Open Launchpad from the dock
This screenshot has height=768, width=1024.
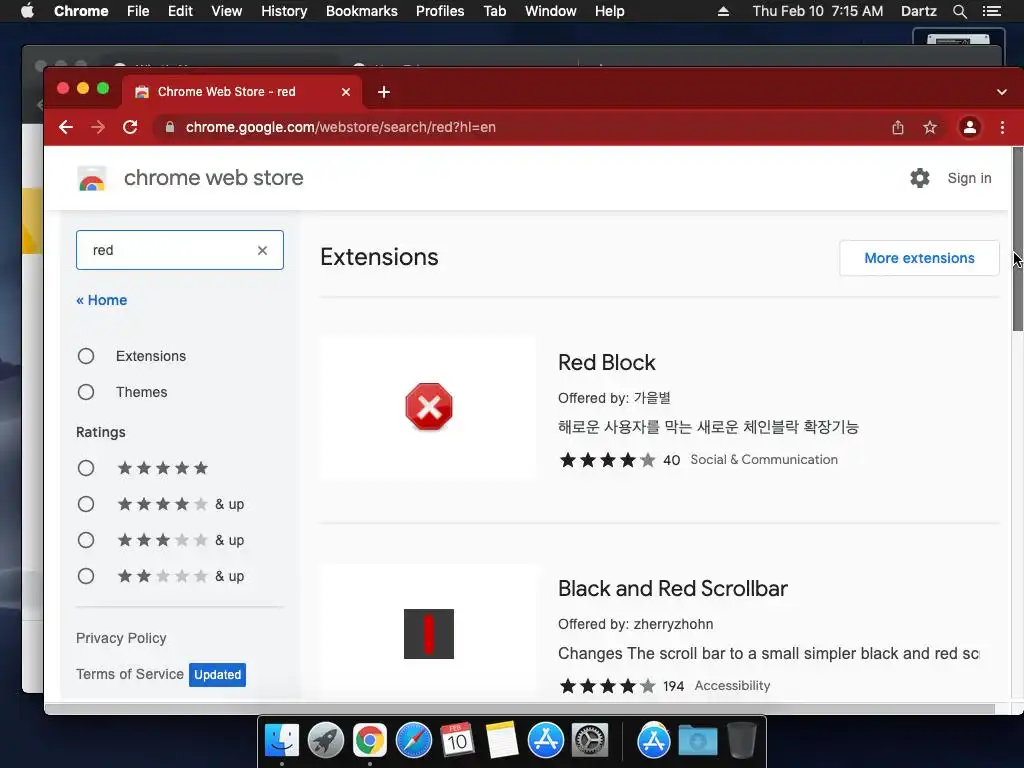coord(326,741)
